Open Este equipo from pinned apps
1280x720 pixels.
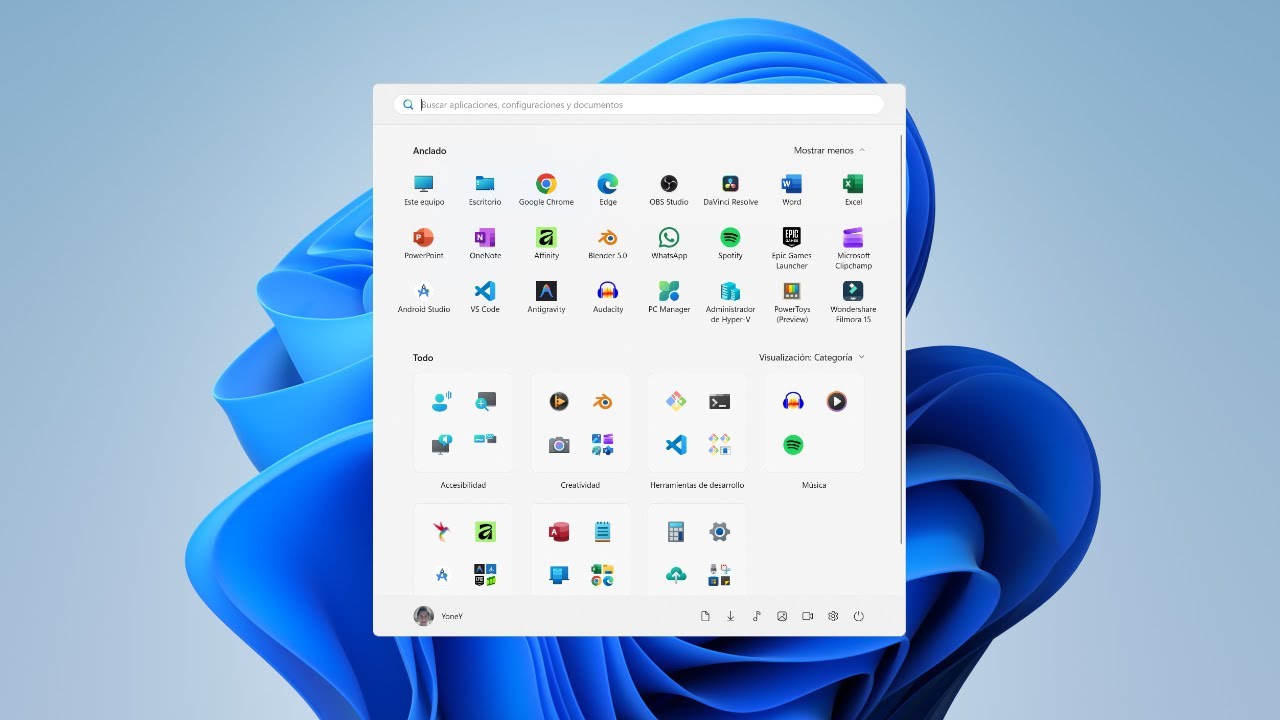coord(424,189)
